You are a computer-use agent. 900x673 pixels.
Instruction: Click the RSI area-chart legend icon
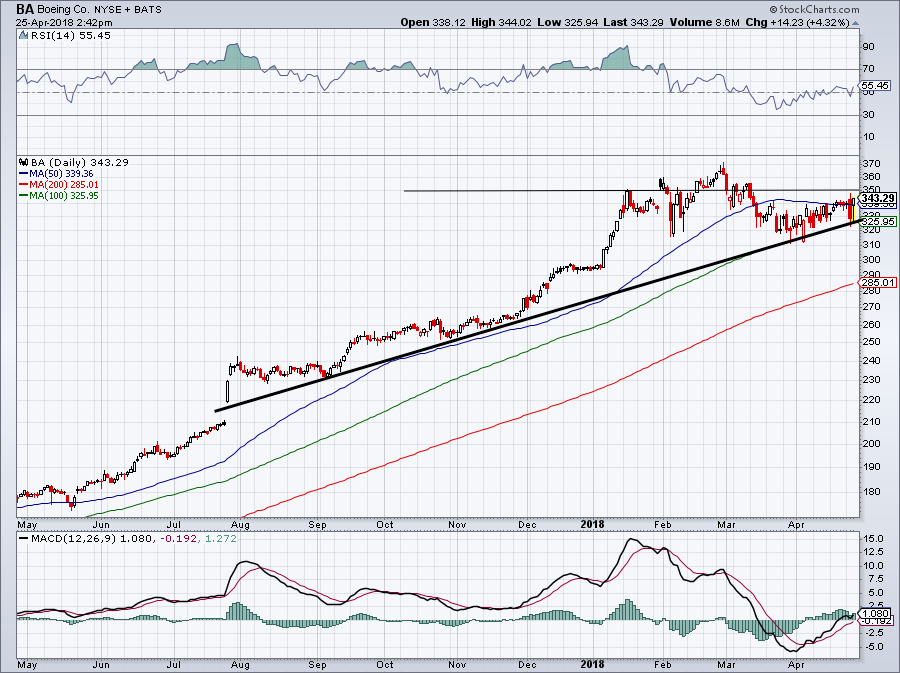(23, 36)
